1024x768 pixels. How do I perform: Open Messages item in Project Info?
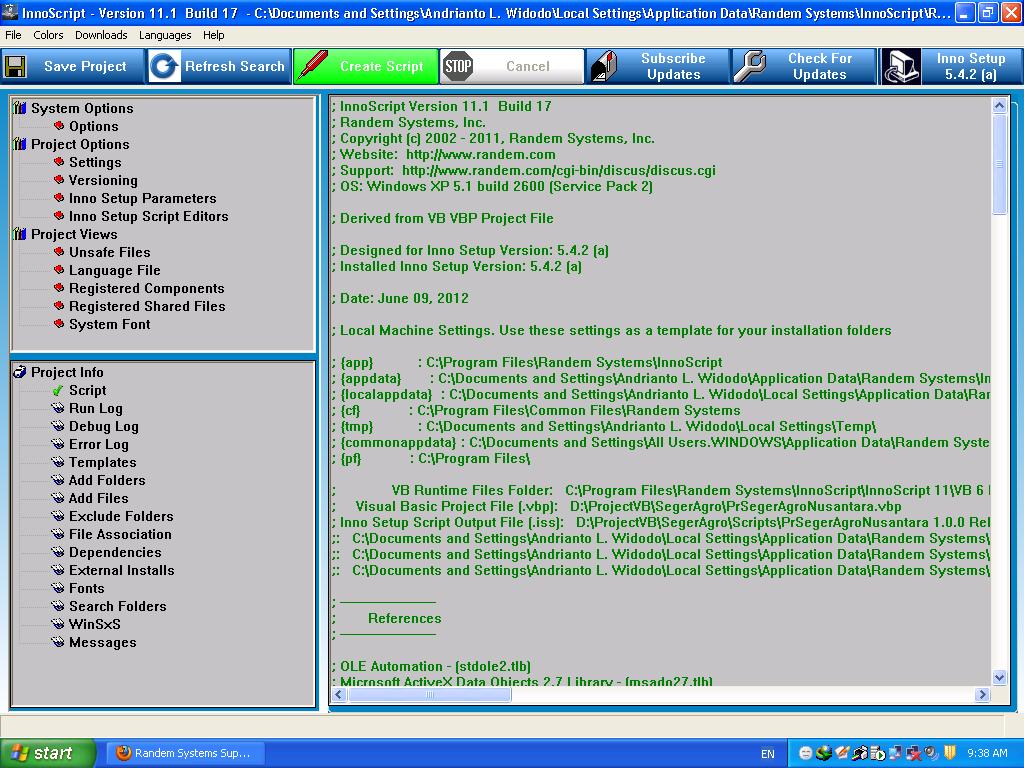[x=103, y=643]
